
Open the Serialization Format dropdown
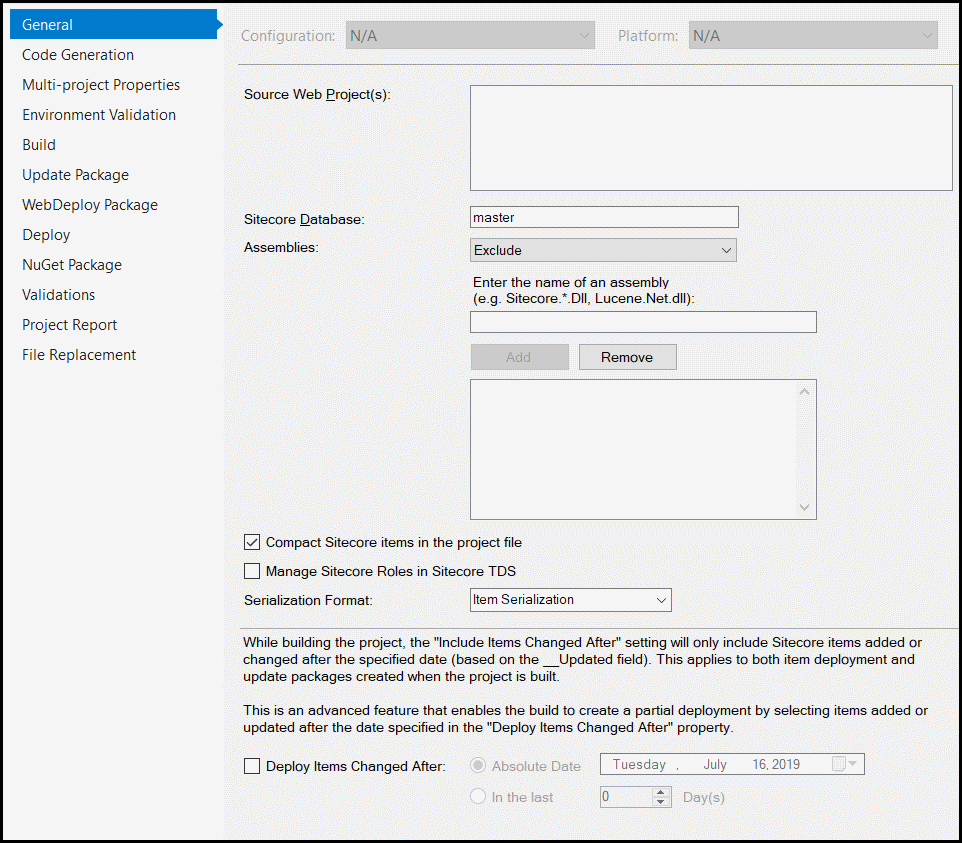coord(571,600)
